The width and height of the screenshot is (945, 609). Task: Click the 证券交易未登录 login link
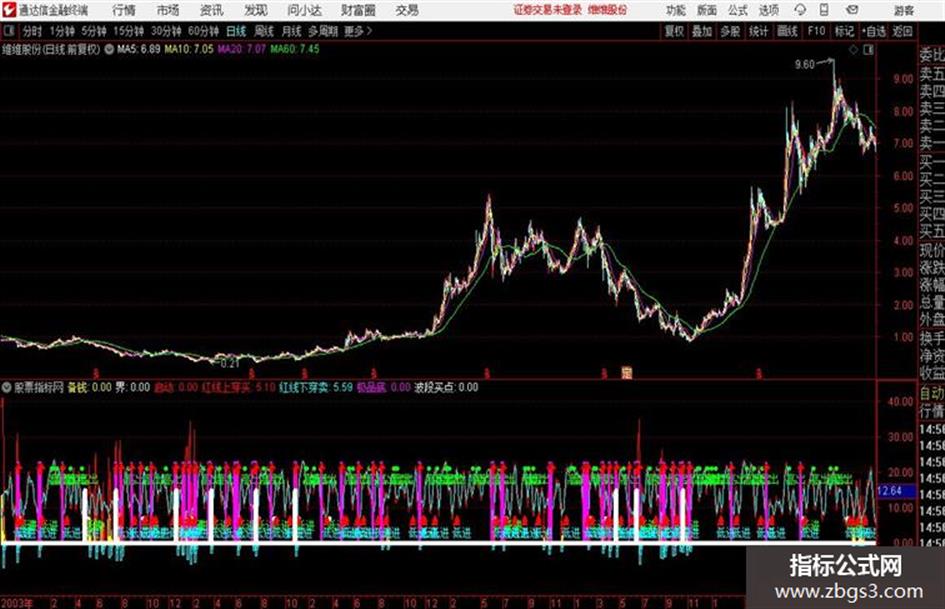point(548,10)
